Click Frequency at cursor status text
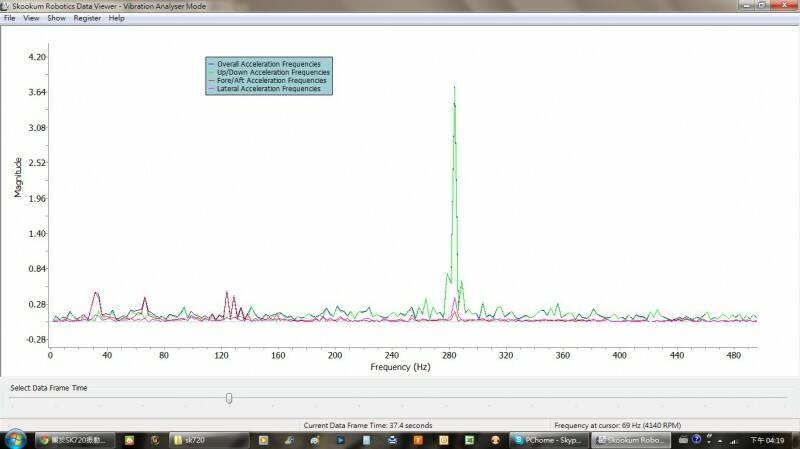Image resolution: width=800 pixels, height=449 pixels. pos(617,425)
